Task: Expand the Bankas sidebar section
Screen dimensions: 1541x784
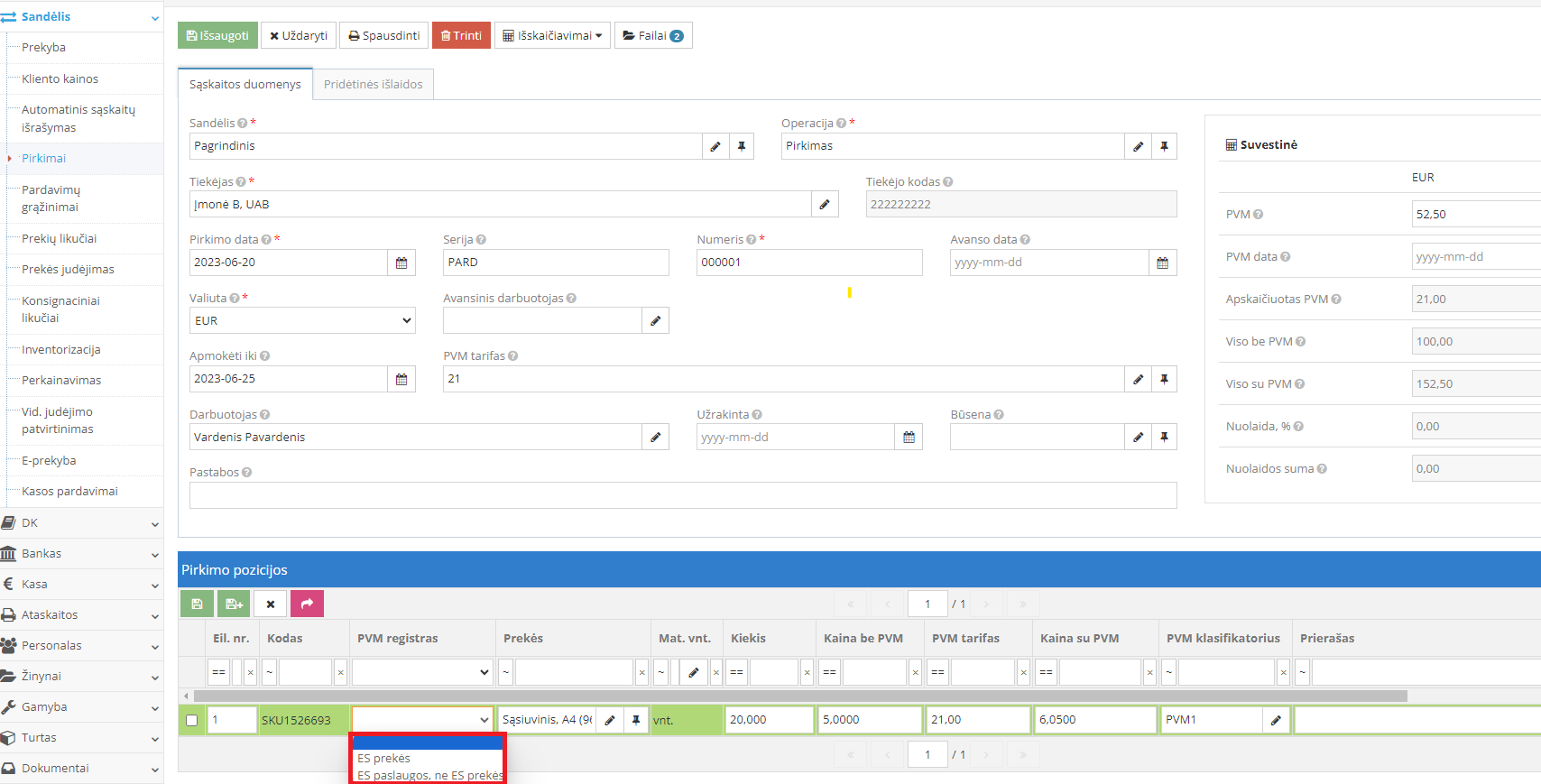Action: (81, 554)
